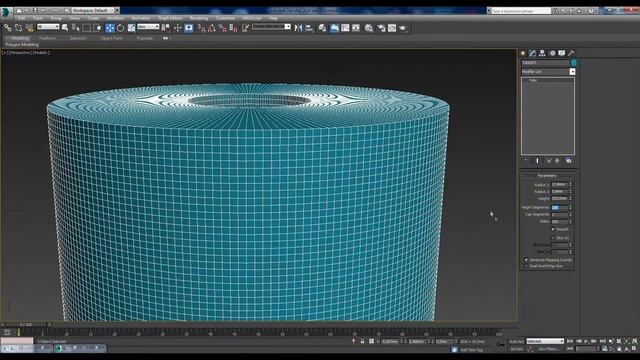Click the Select and Manipulate icon
The image size is (640, 360).
coord(177,28)
